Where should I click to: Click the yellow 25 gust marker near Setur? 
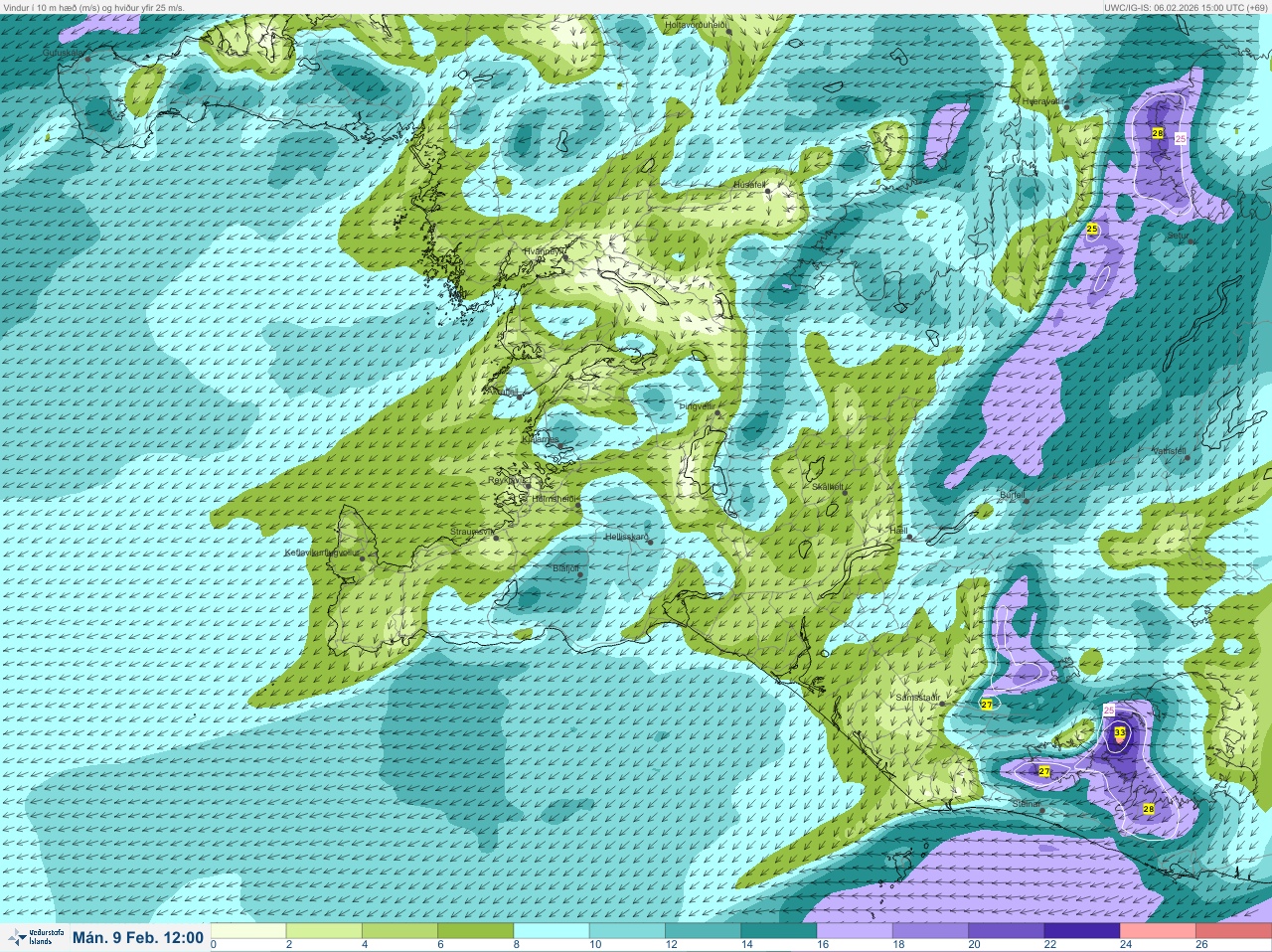pyautogui.click(x=1092, y=230)
